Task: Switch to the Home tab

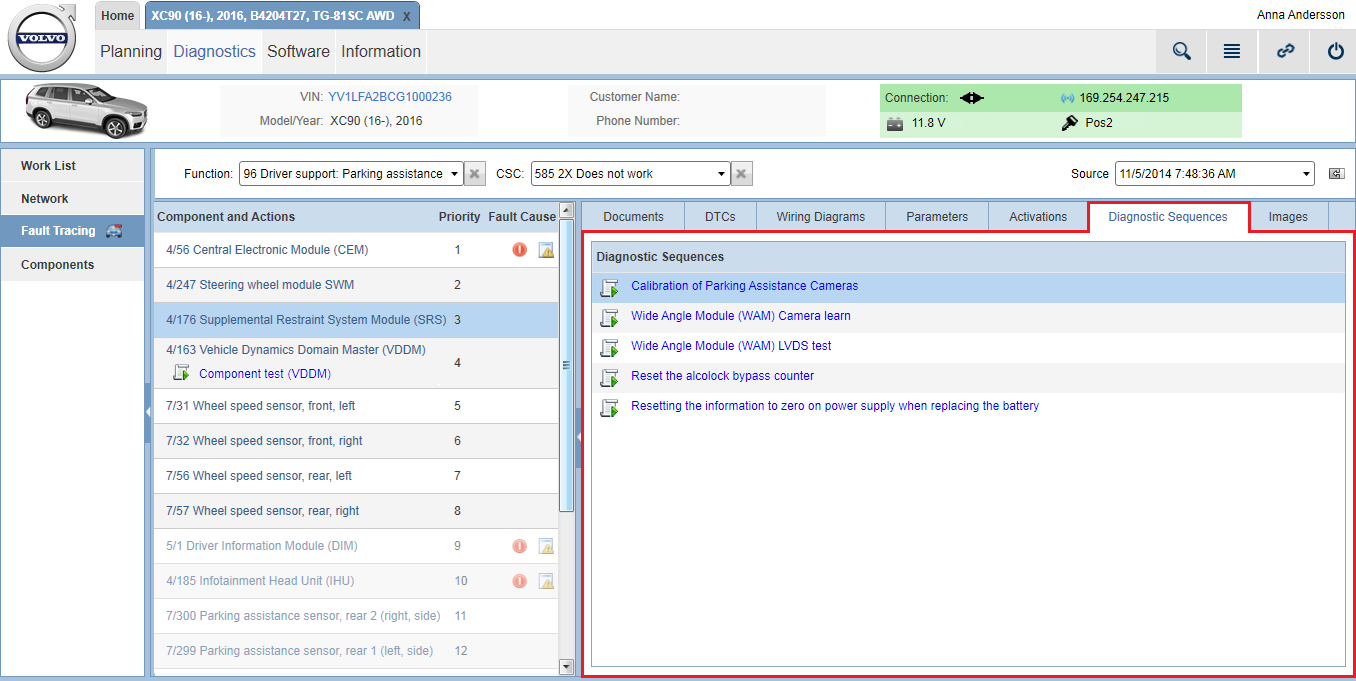Action: tap(117, 16)
